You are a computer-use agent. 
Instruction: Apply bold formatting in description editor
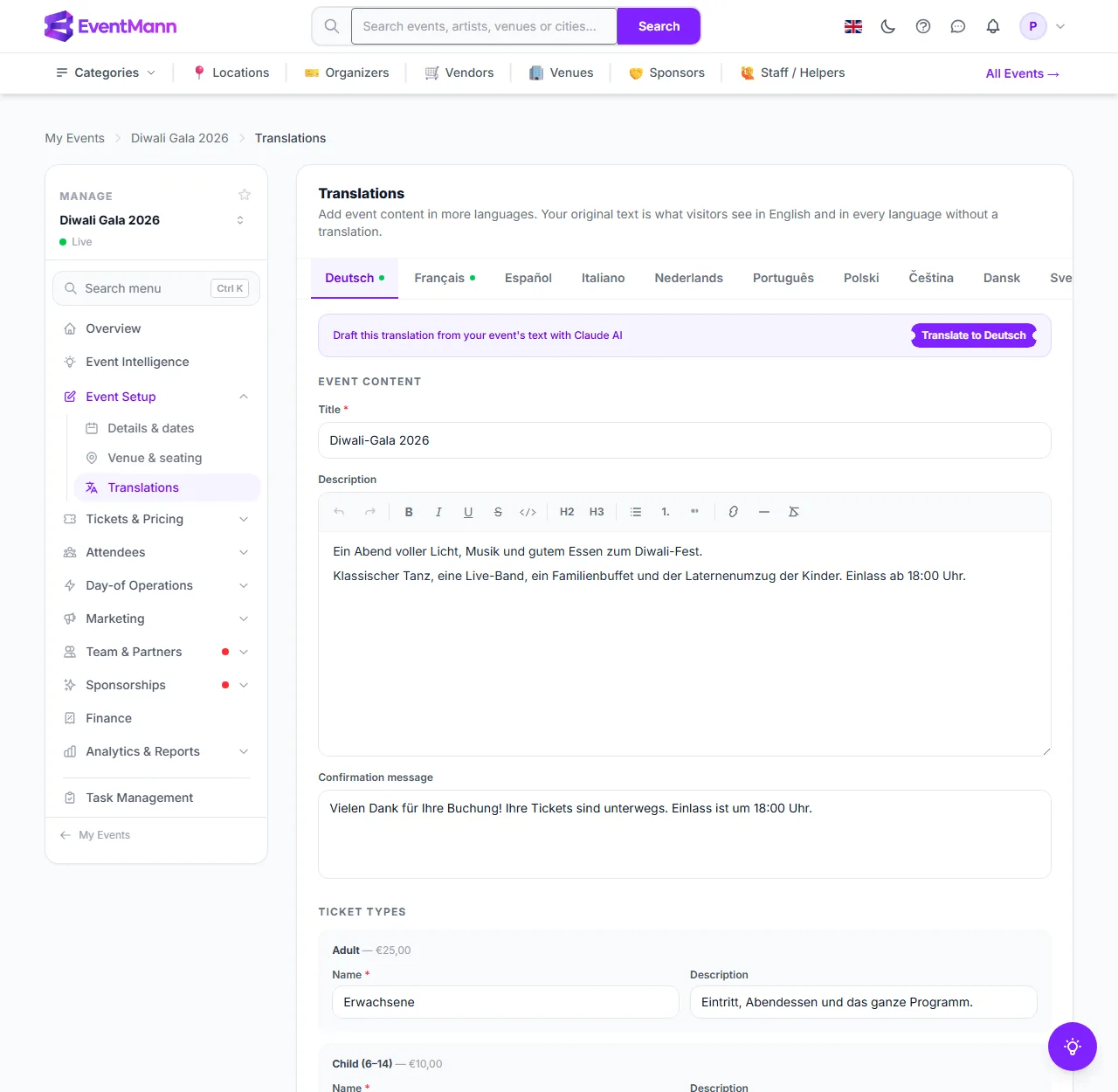coord(409,512)
